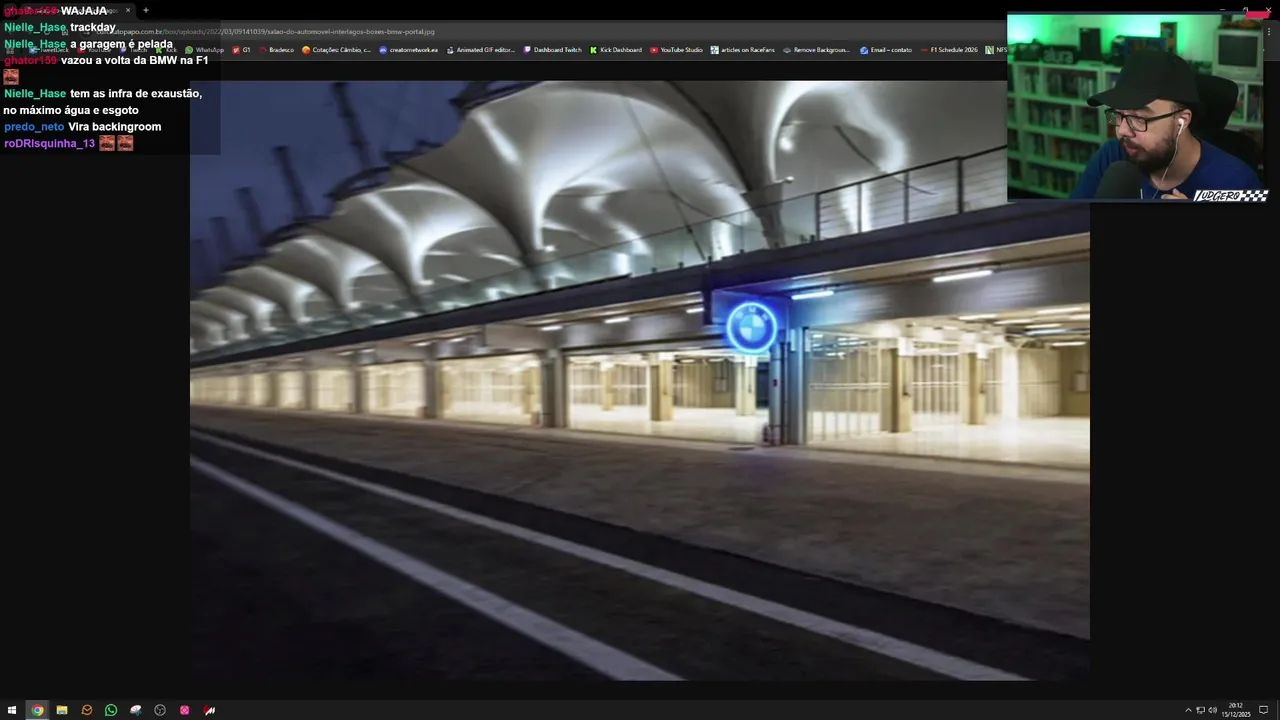
Task: Click the chat username predo_neto
Action: tap(34, 127)
